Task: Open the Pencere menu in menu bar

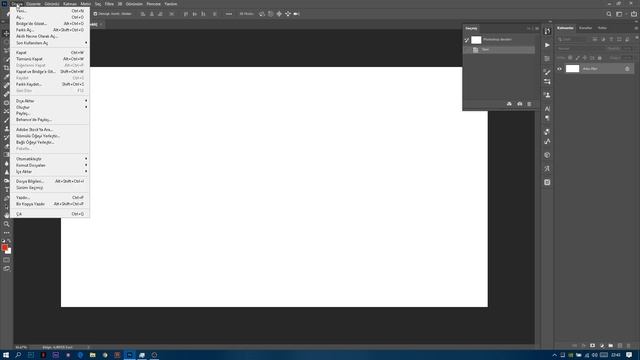Action: (x=153, y=4)
